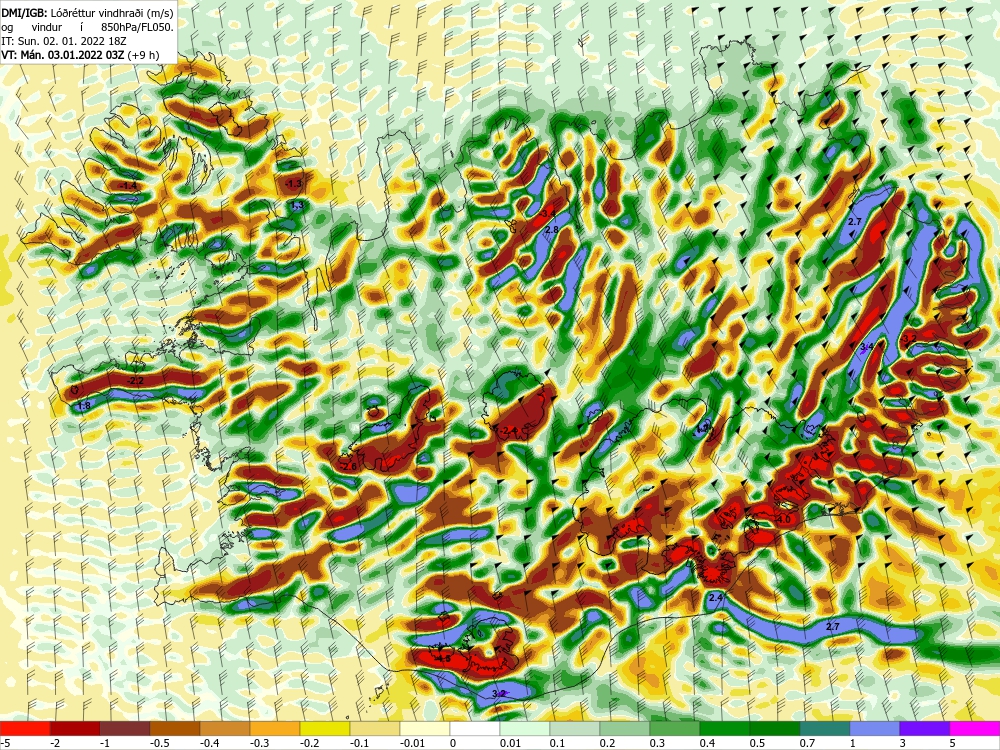Select the maroon -1 to -0.5 legend swatch

tap(125, 728)
